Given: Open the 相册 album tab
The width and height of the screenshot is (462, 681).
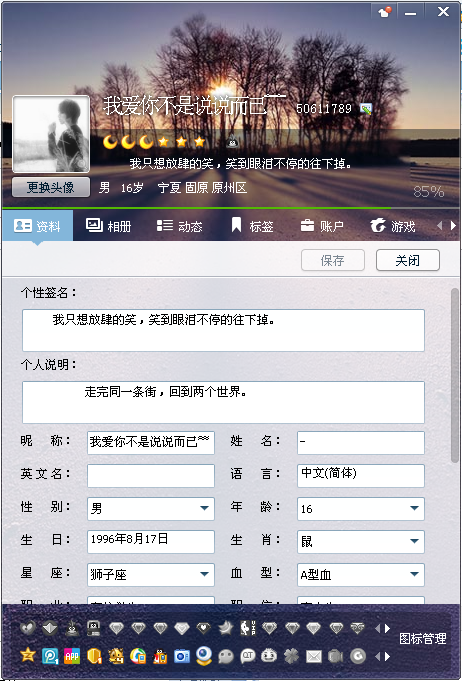Looking at the screenshot, I should (109, 226).
